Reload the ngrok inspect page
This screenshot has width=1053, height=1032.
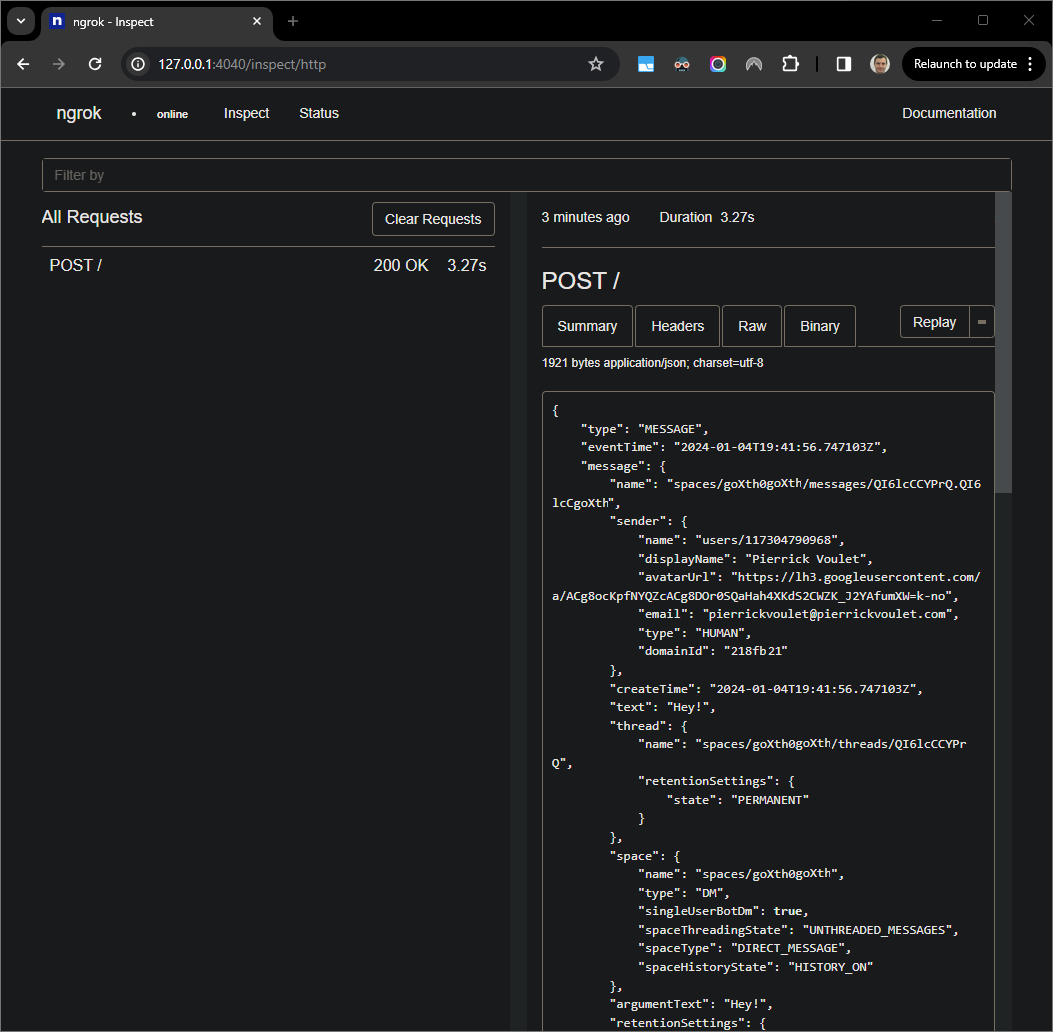coord(94,63)
